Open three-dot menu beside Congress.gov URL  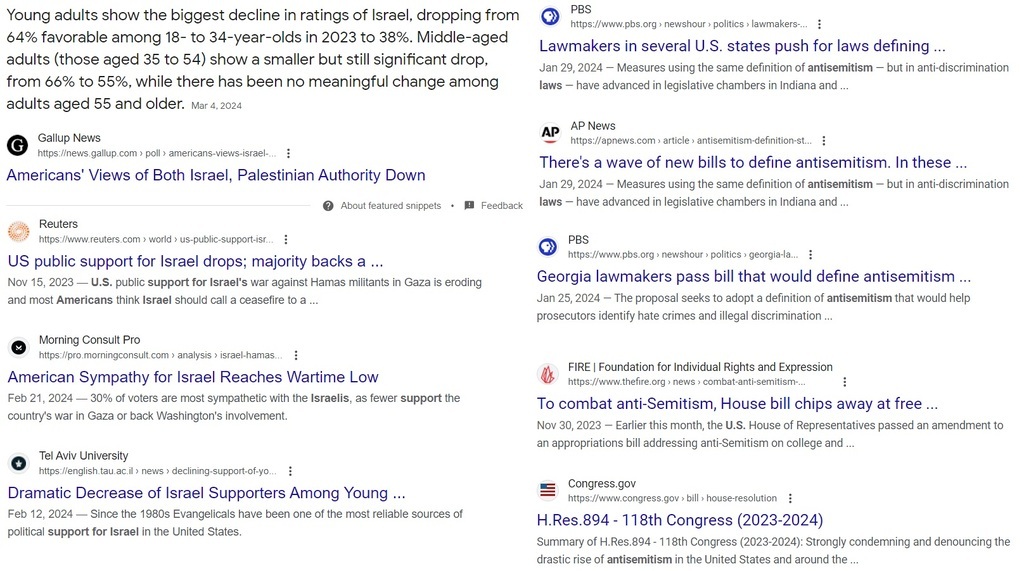coord(790,498)
